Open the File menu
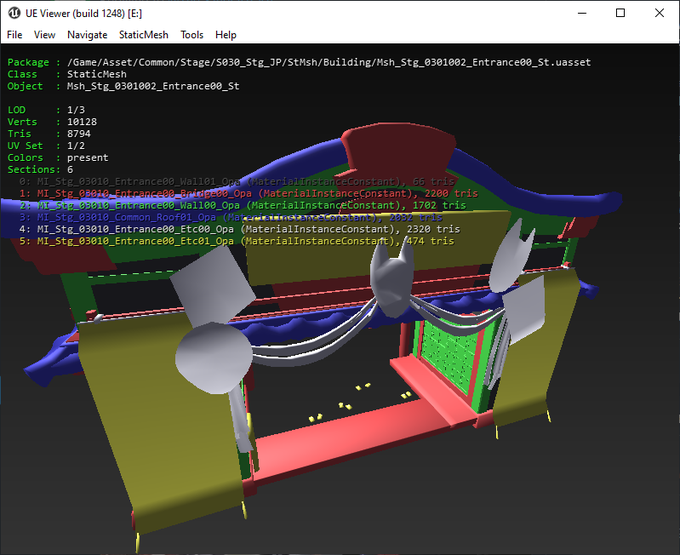Screen dimensions: 680x555 coord(15,35)
